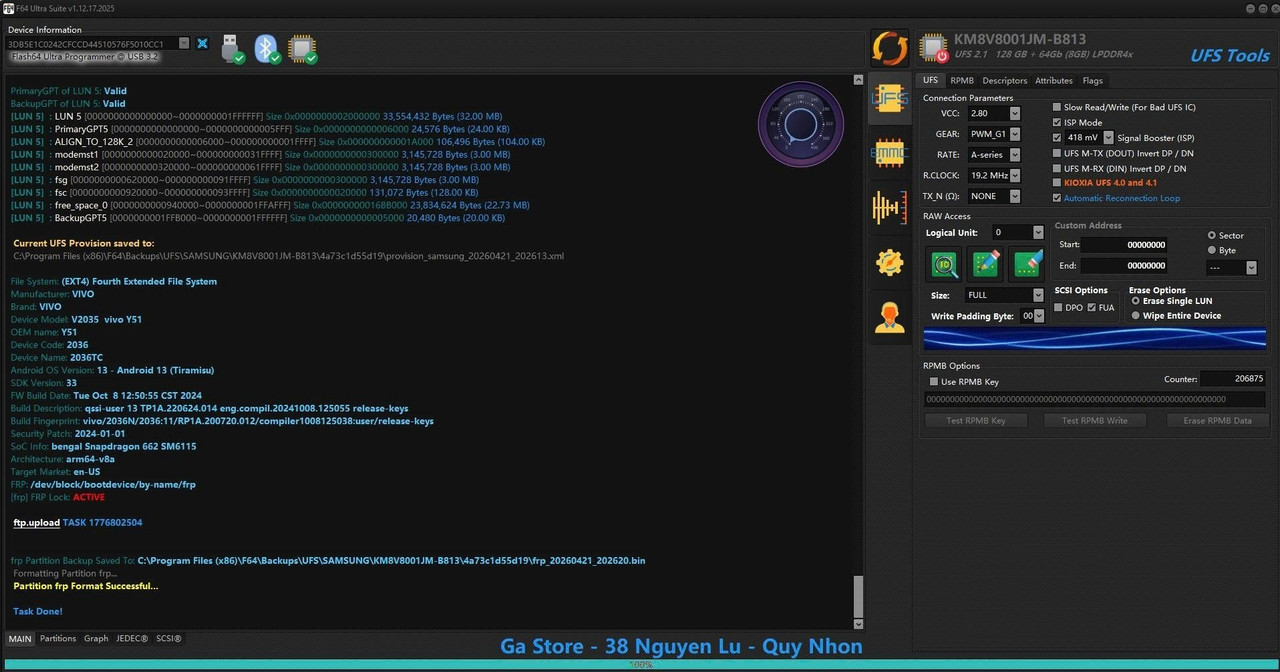Select Wipe Entire Device option
1280x672 pixels.
1135,315
